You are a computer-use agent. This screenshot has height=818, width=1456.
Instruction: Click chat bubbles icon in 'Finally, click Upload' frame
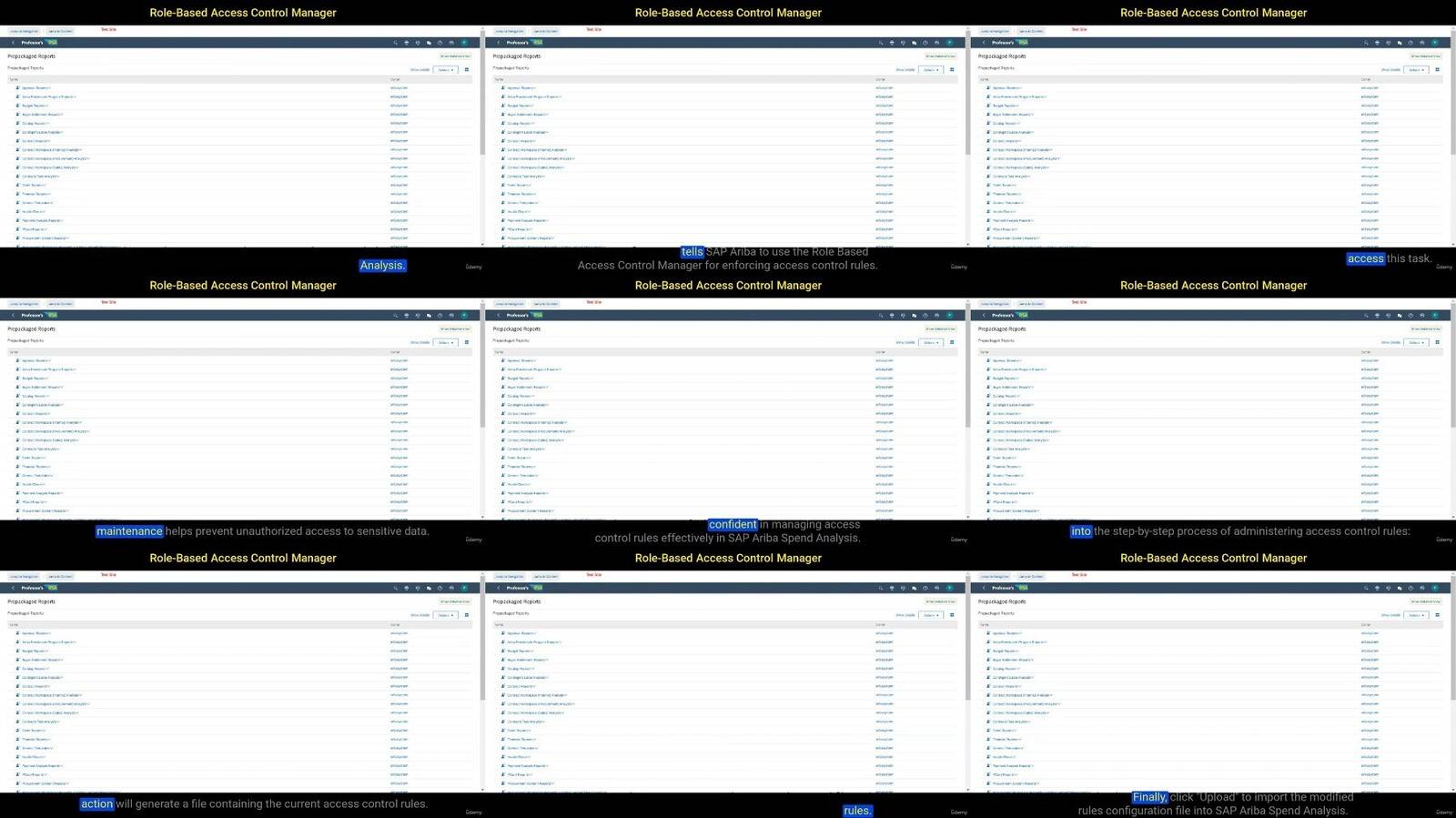[x=1400, y=588]
